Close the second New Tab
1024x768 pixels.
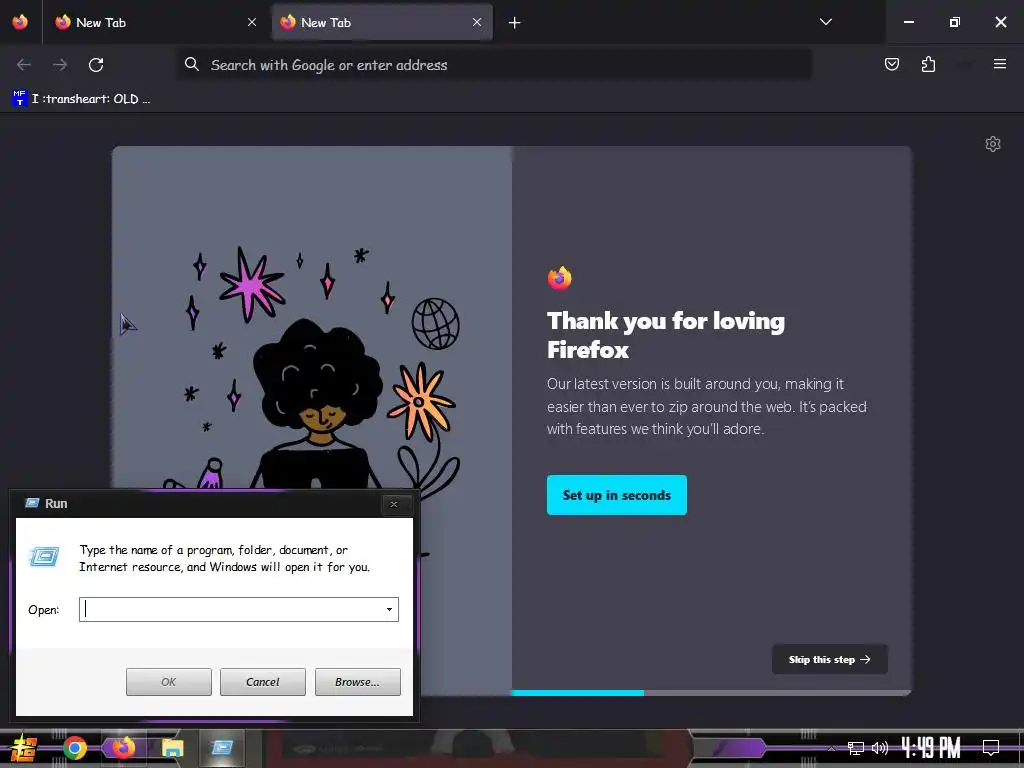click(x=477, y=22)
